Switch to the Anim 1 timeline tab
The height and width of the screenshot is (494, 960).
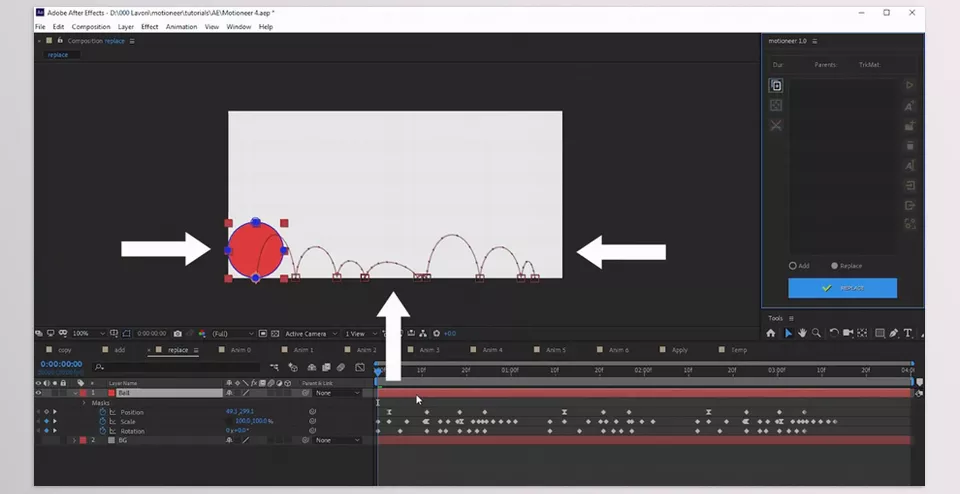coord(302,350)
